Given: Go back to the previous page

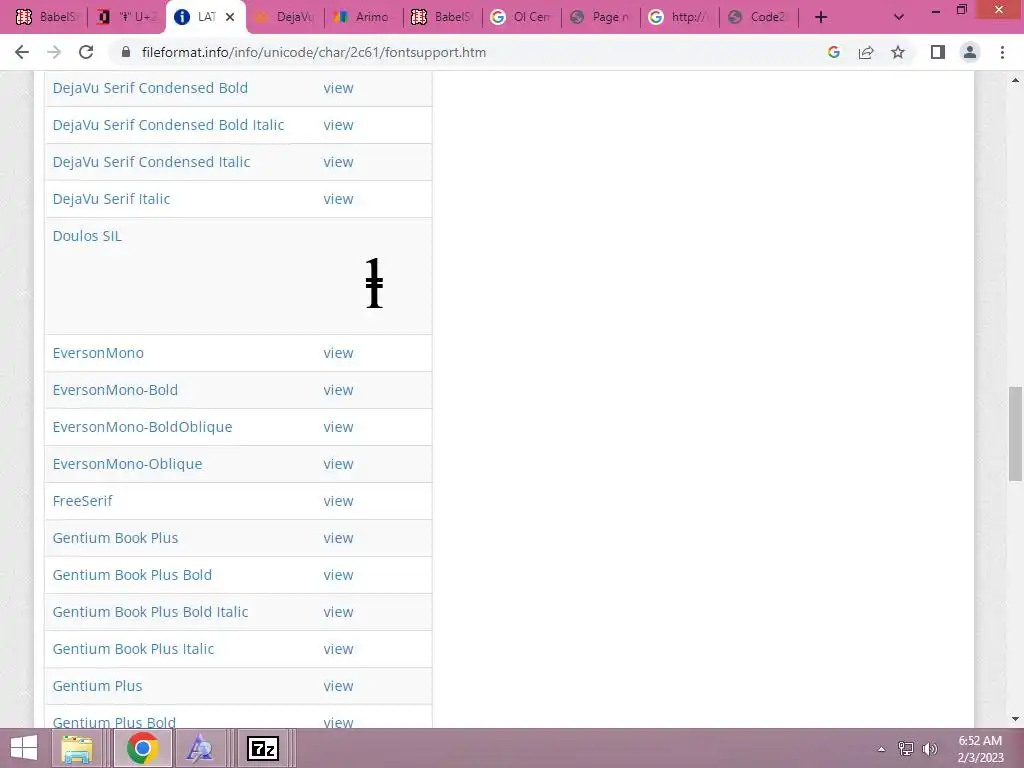Looking at the screenshot, I should (22, 52).
